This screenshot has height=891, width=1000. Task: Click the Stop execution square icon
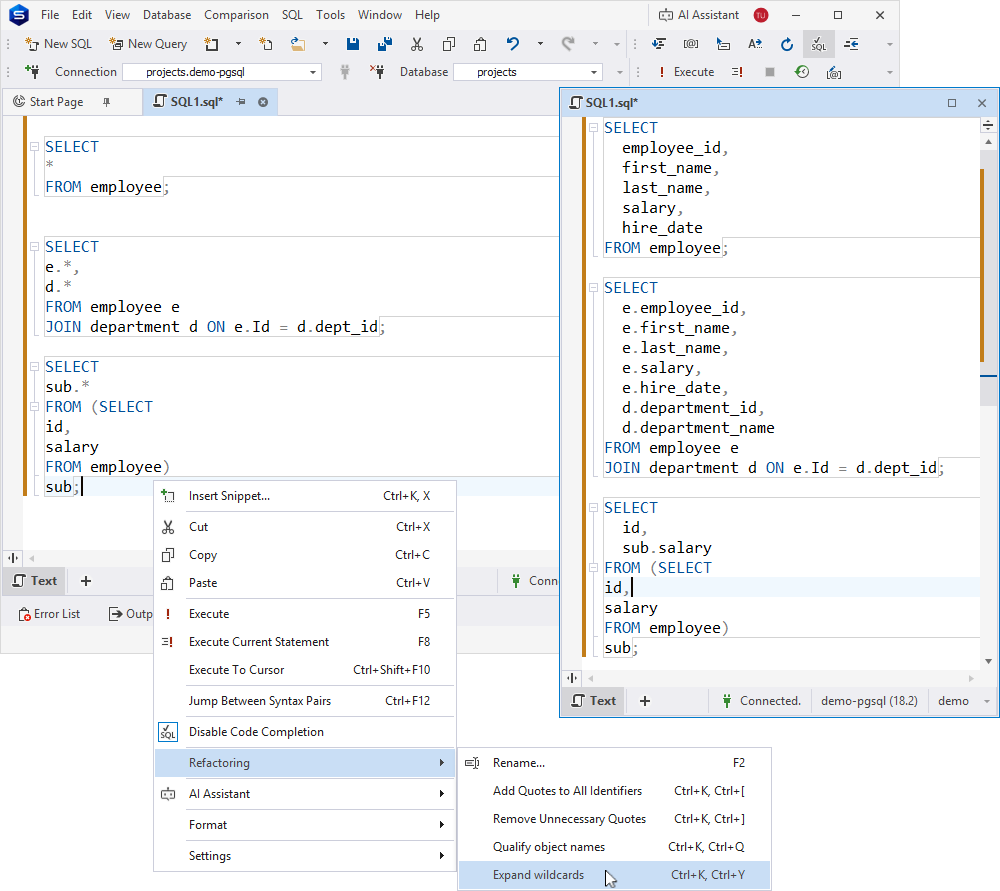click(770, 72)
